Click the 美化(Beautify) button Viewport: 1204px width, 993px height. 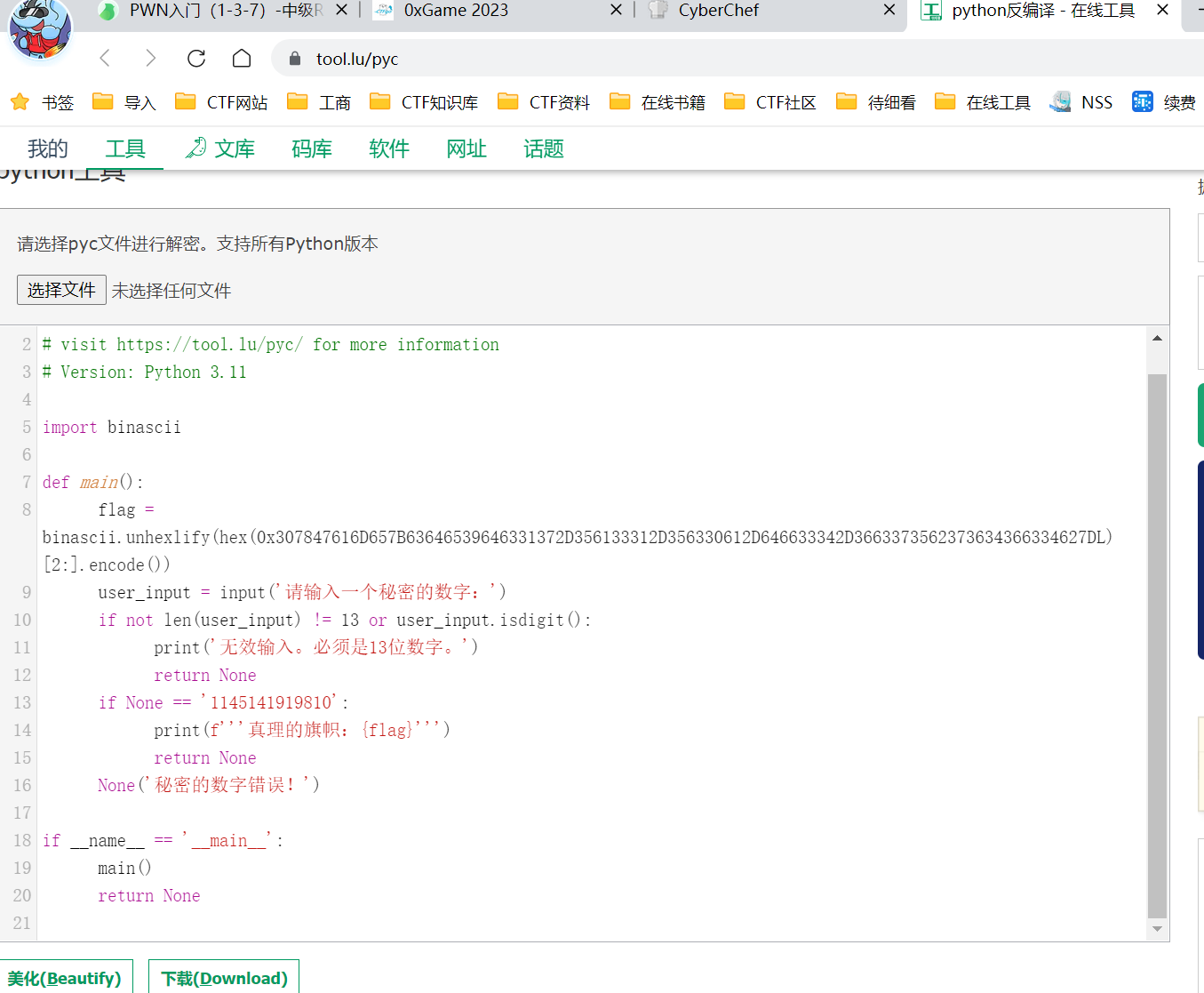coord(65,978)
